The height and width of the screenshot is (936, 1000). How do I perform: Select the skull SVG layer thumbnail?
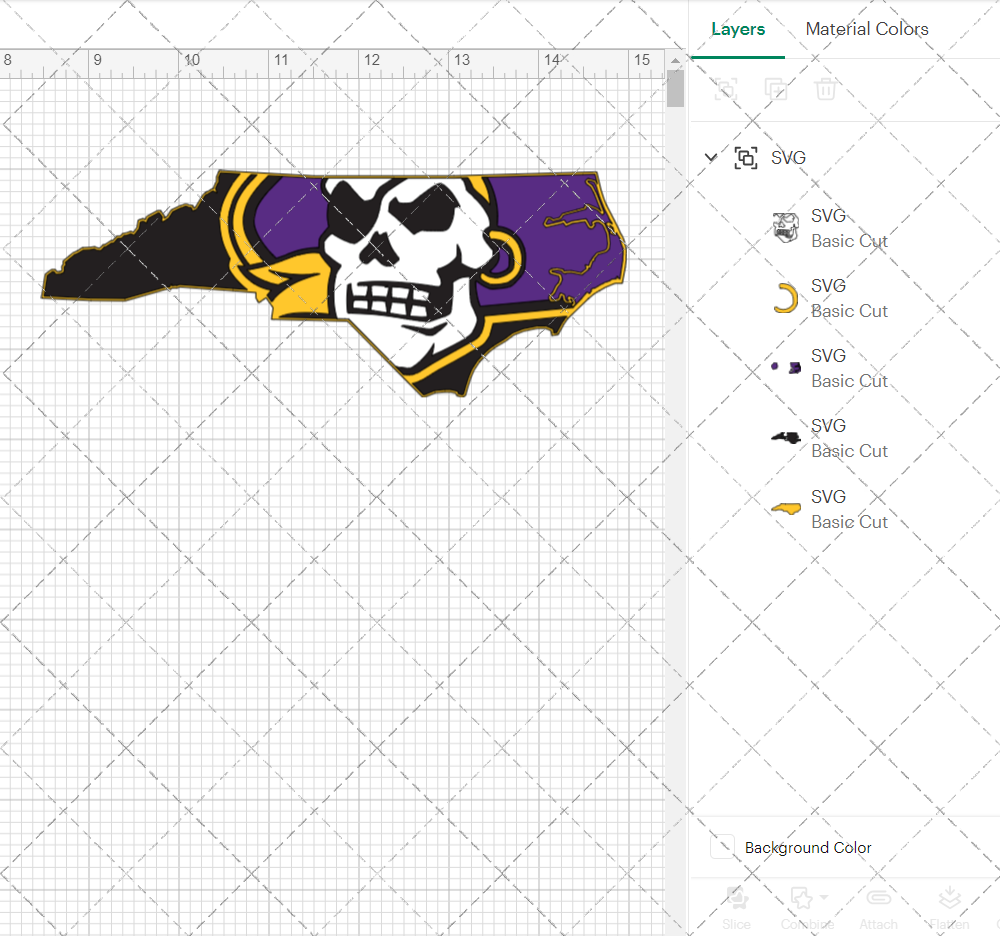tap(786, 228)
